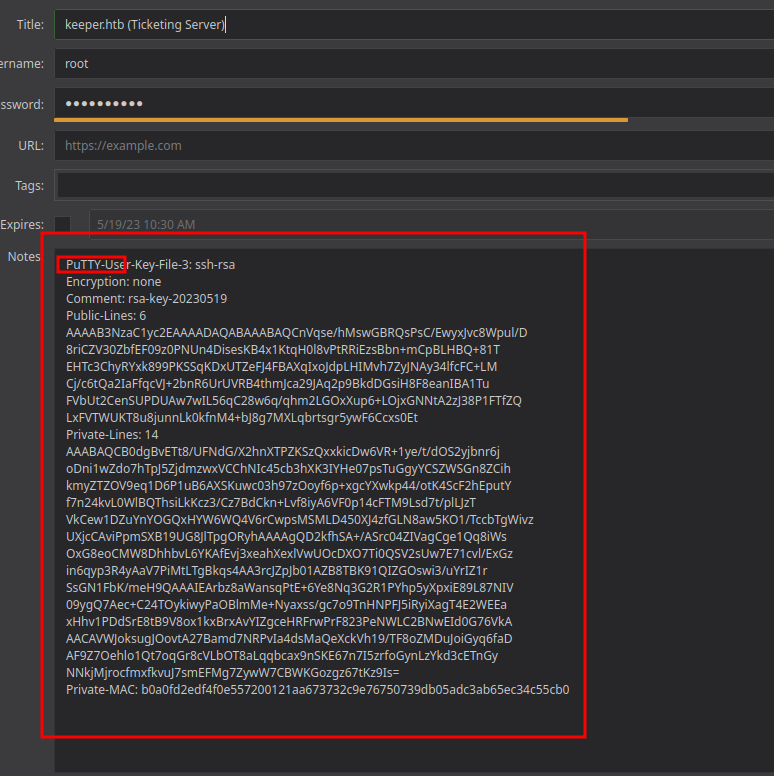Screen dimensions: 774x776
Task: Click the 'Public-Lines: 6' line
Action: tap(106, 315)
